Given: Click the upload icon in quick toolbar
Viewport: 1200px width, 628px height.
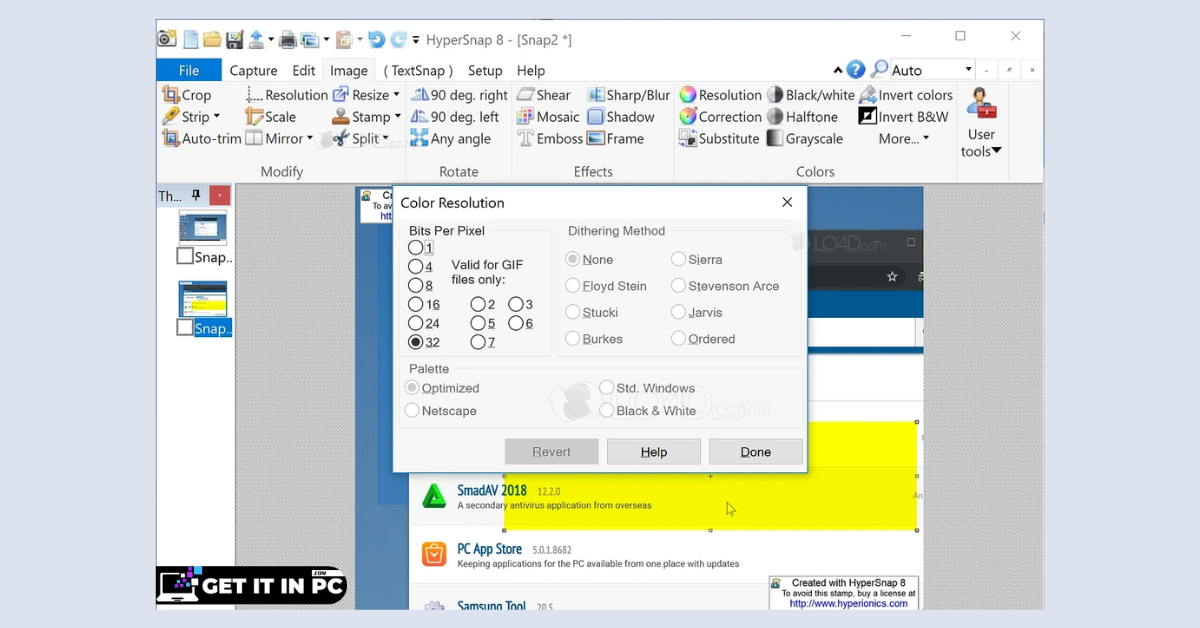Looking at the screenshot, I should pos(256,39).
